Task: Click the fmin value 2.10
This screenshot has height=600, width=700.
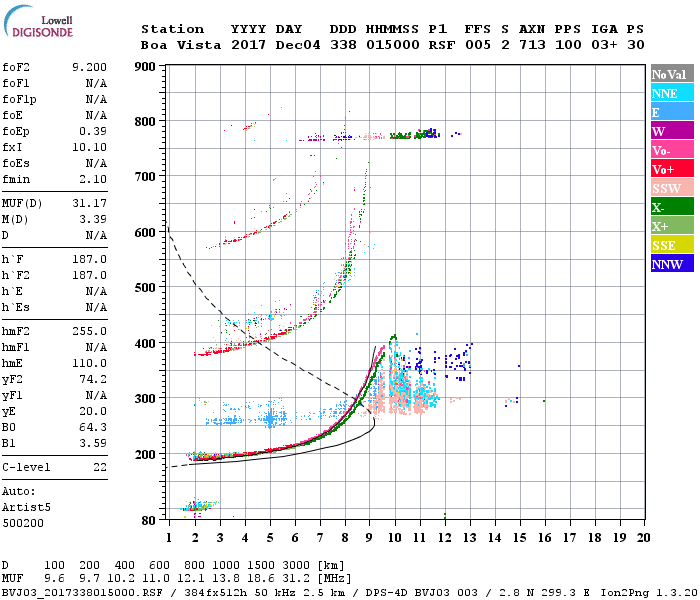Action: click(x=93, y=179)
